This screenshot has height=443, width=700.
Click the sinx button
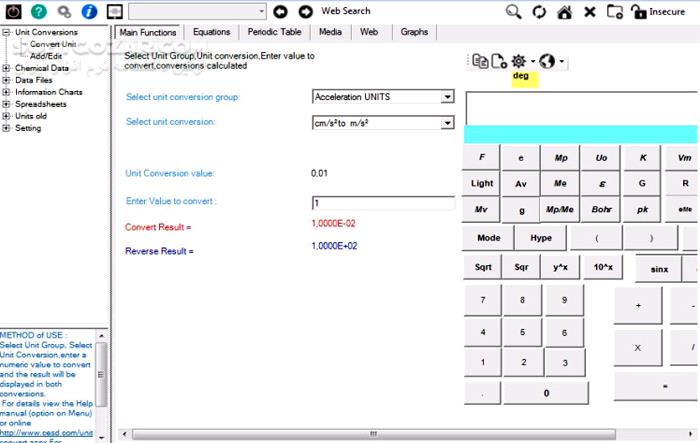pyautogui.click(x=659, y=269)
